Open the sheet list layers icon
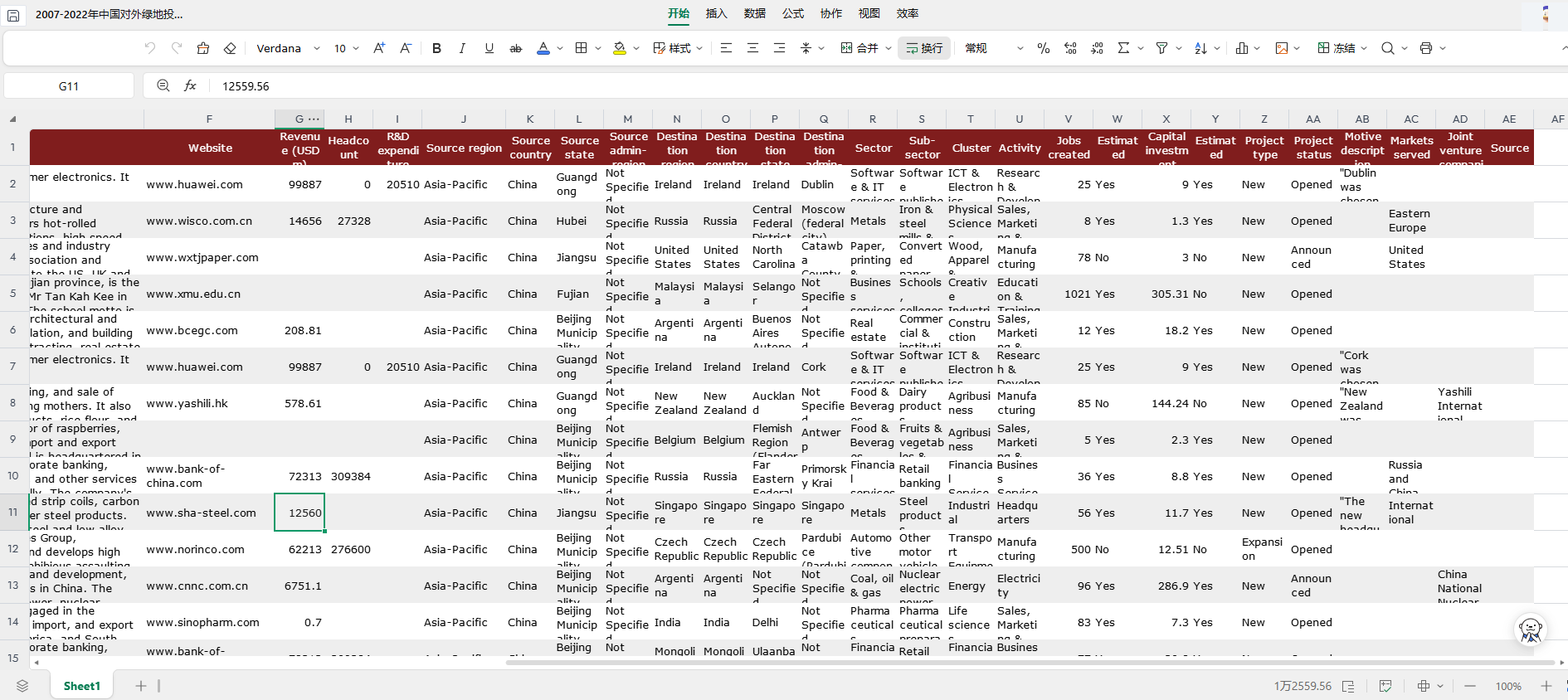Viewport: 1568px width, 700px height. point(22,686)
